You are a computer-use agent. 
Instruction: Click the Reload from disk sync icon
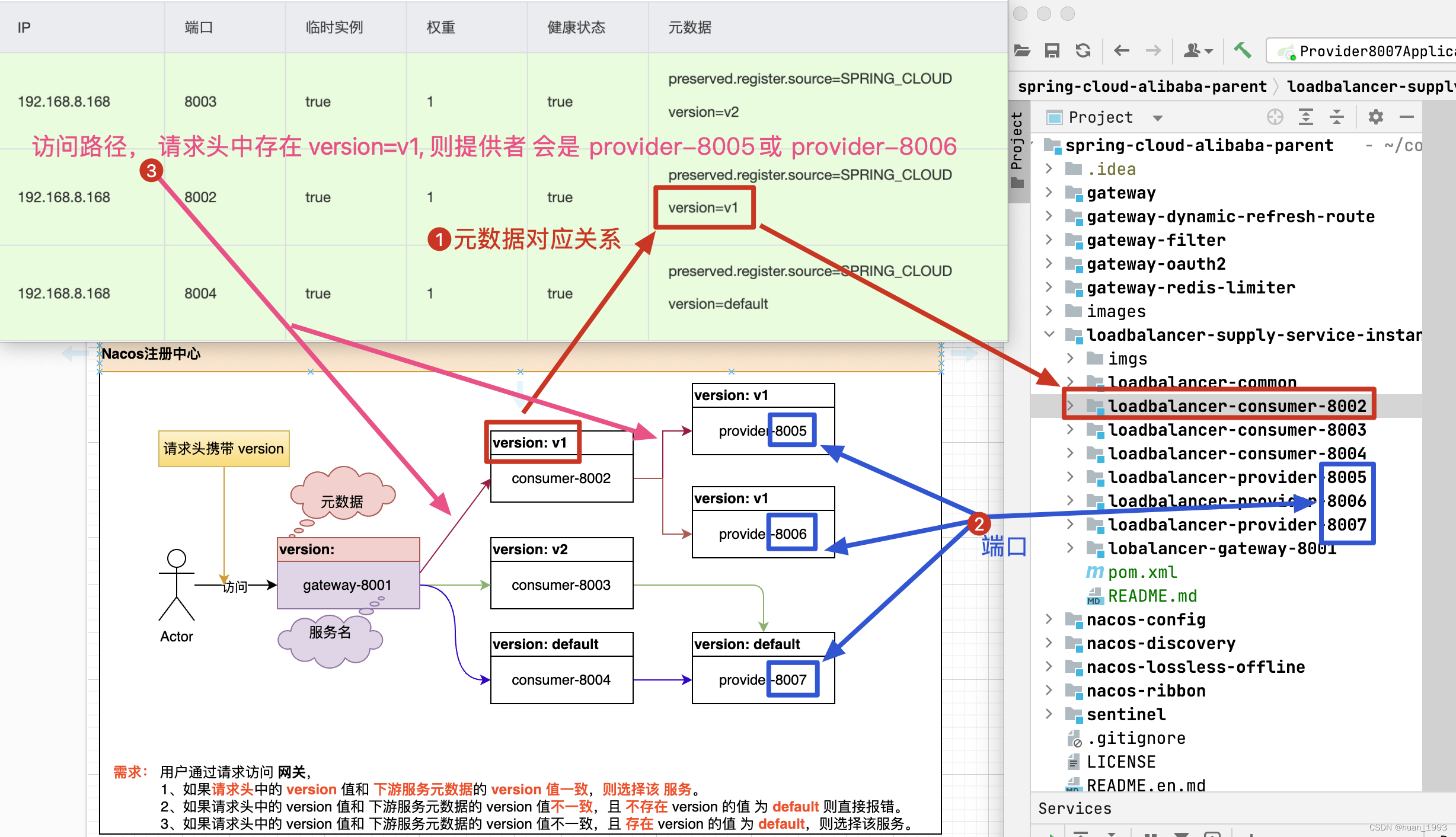tap(1083, 51)
